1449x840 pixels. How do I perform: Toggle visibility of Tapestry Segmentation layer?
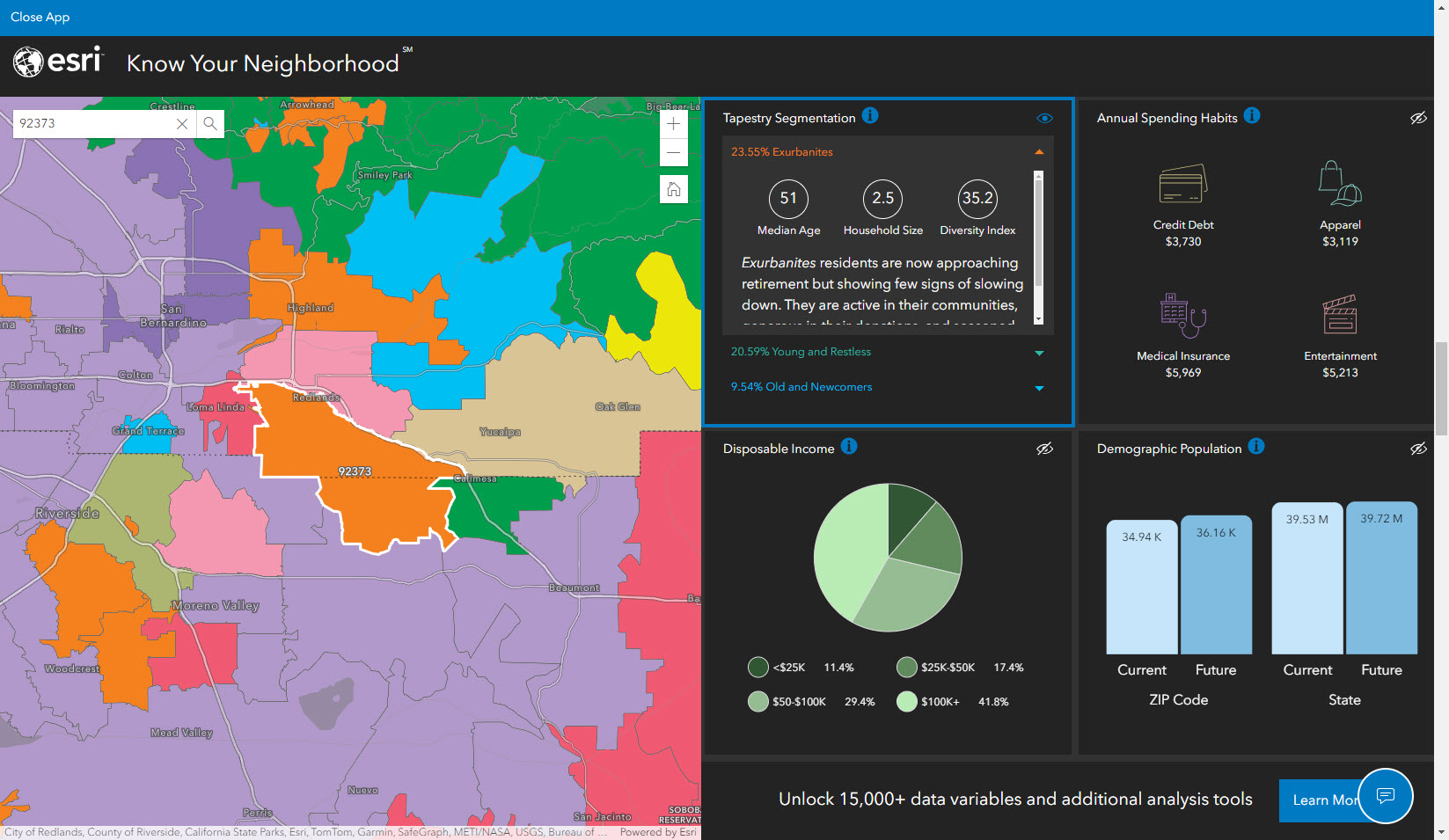click(1044, 117)
